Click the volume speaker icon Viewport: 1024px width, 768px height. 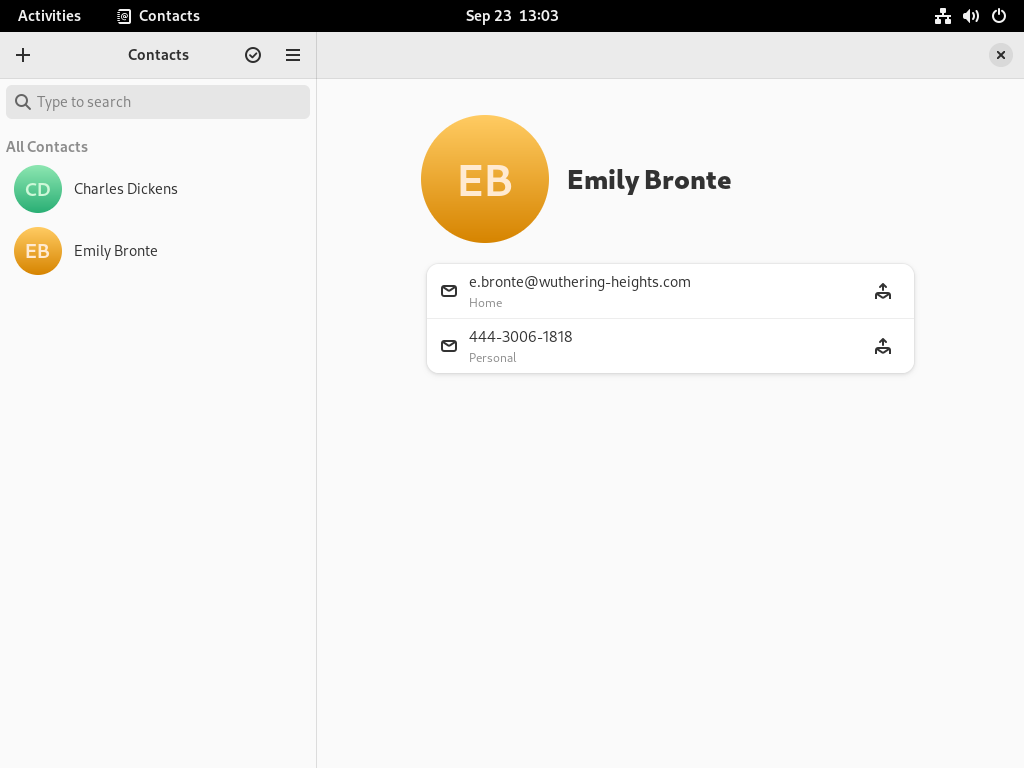pyautogui.click(x=970, y=16)
